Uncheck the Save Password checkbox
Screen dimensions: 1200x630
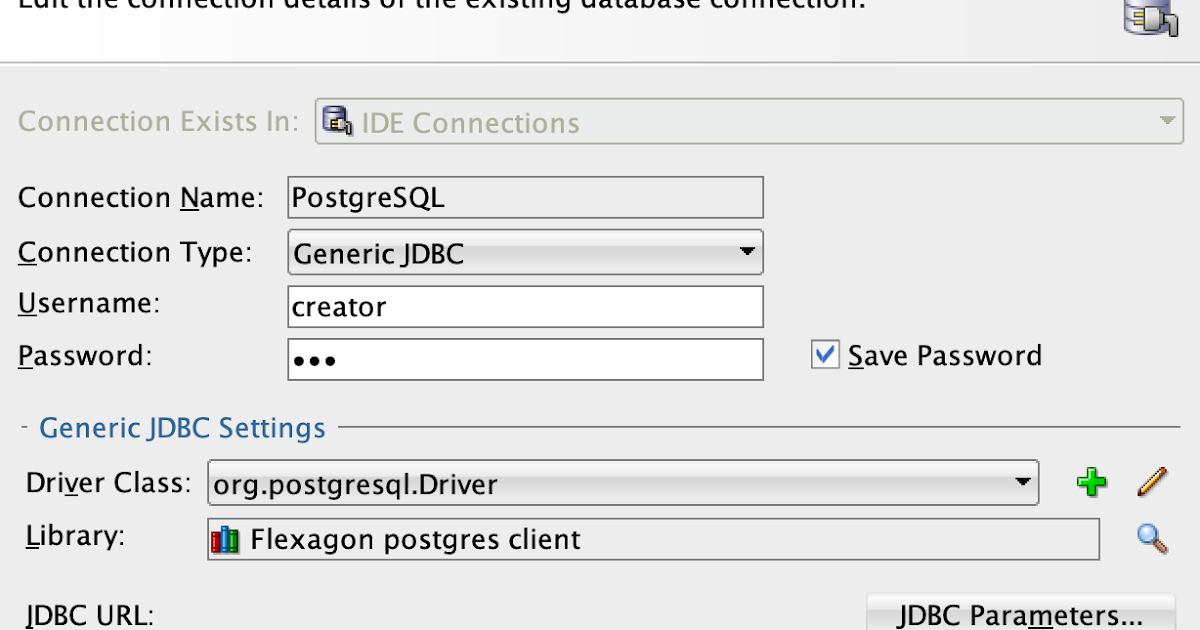tap(824, 355)
